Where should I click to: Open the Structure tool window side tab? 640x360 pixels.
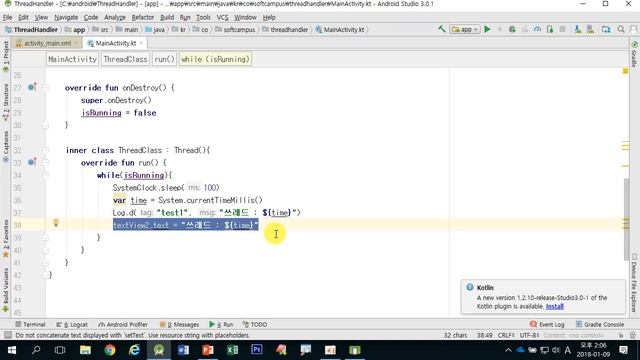click(5, 102)
